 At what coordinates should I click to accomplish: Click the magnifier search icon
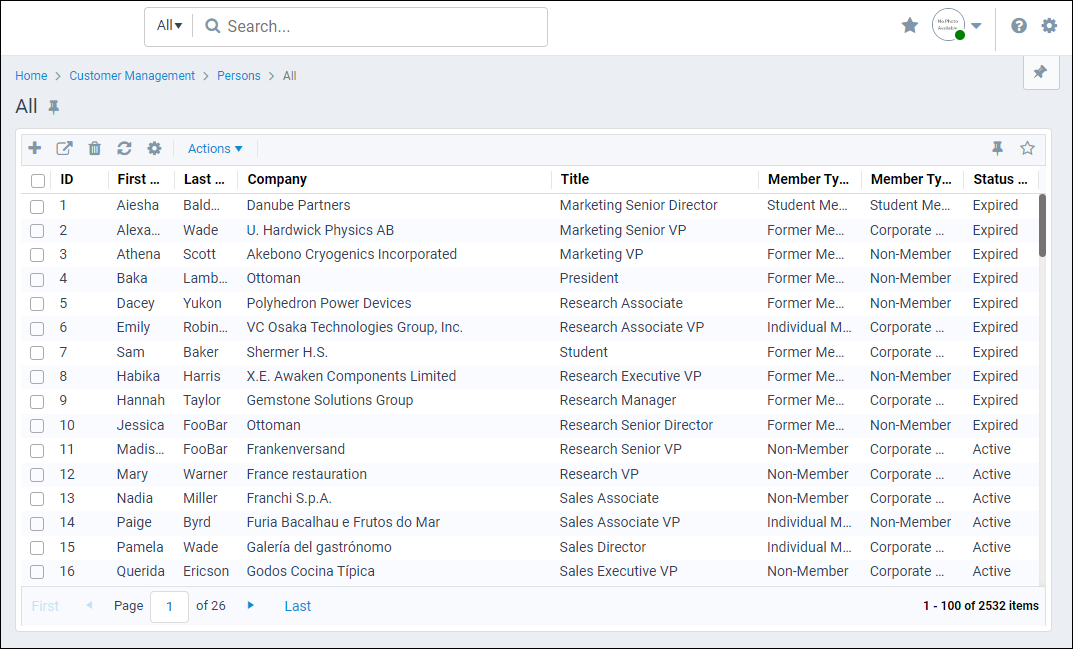213,26
